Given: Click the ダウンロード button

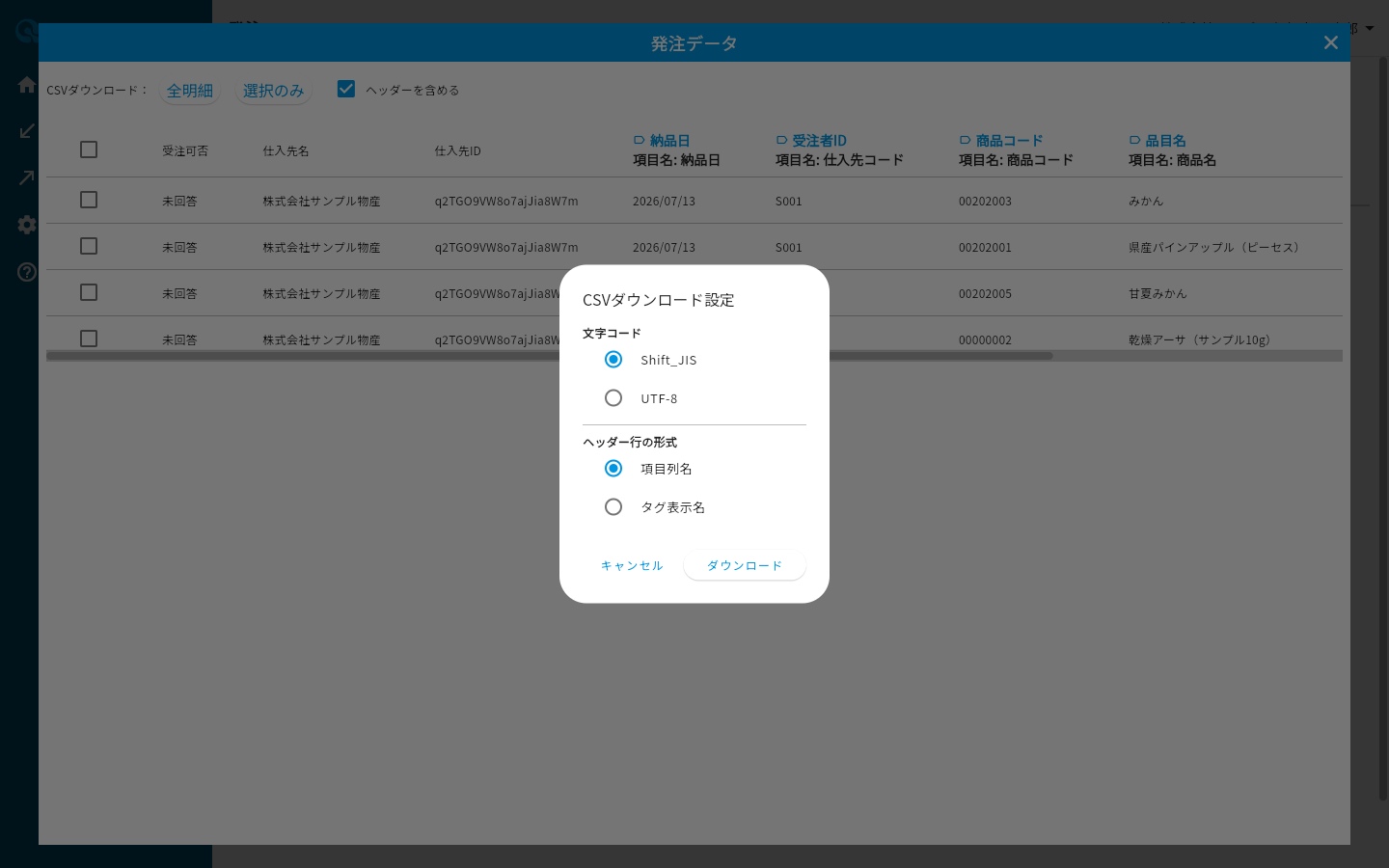Looking at the screenshot, I should (x=745, y=565).
